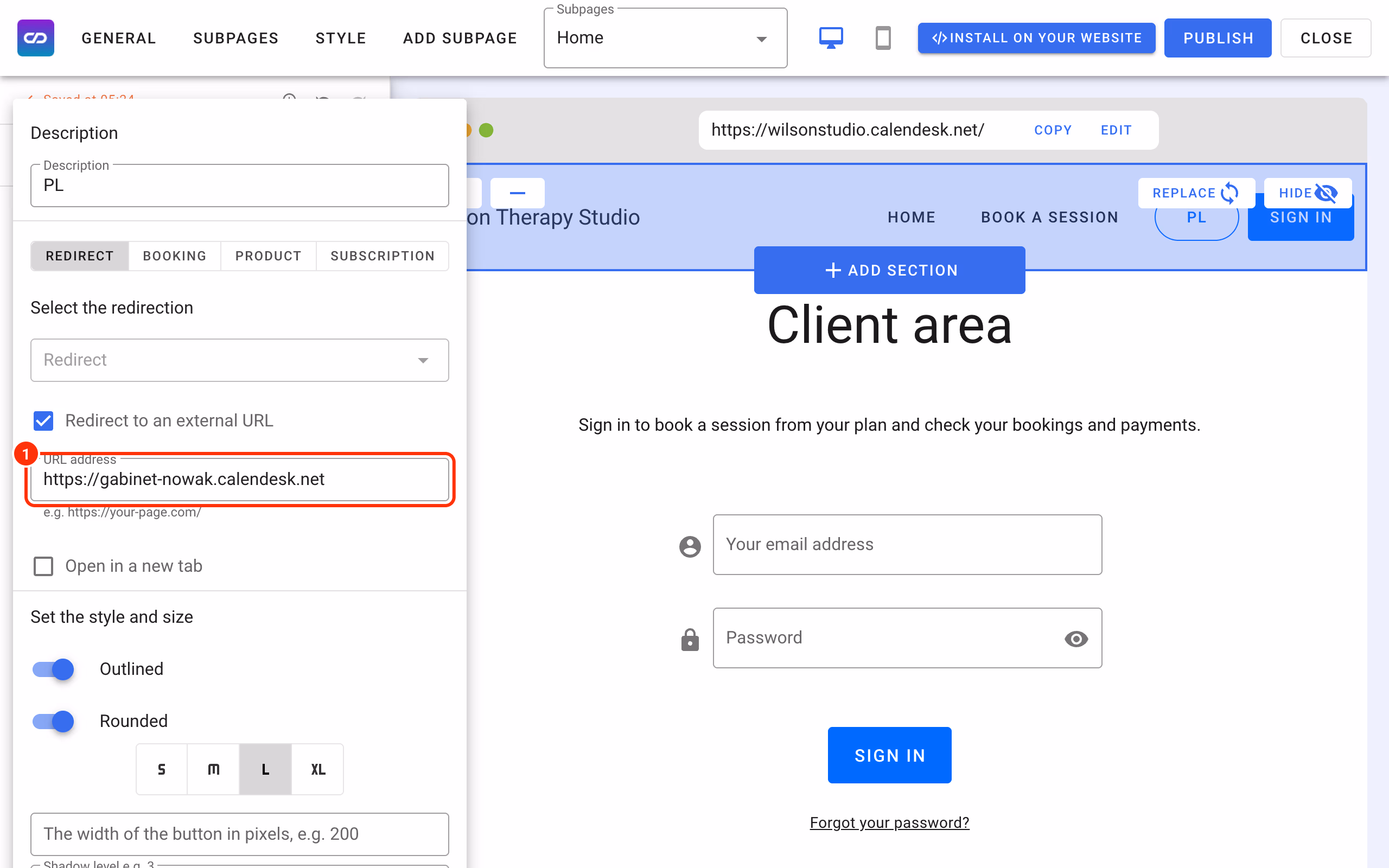Viewport: 1389px width, 868px height.
Task: Click the blue SIGN IN form button
Action: (889, 756)
